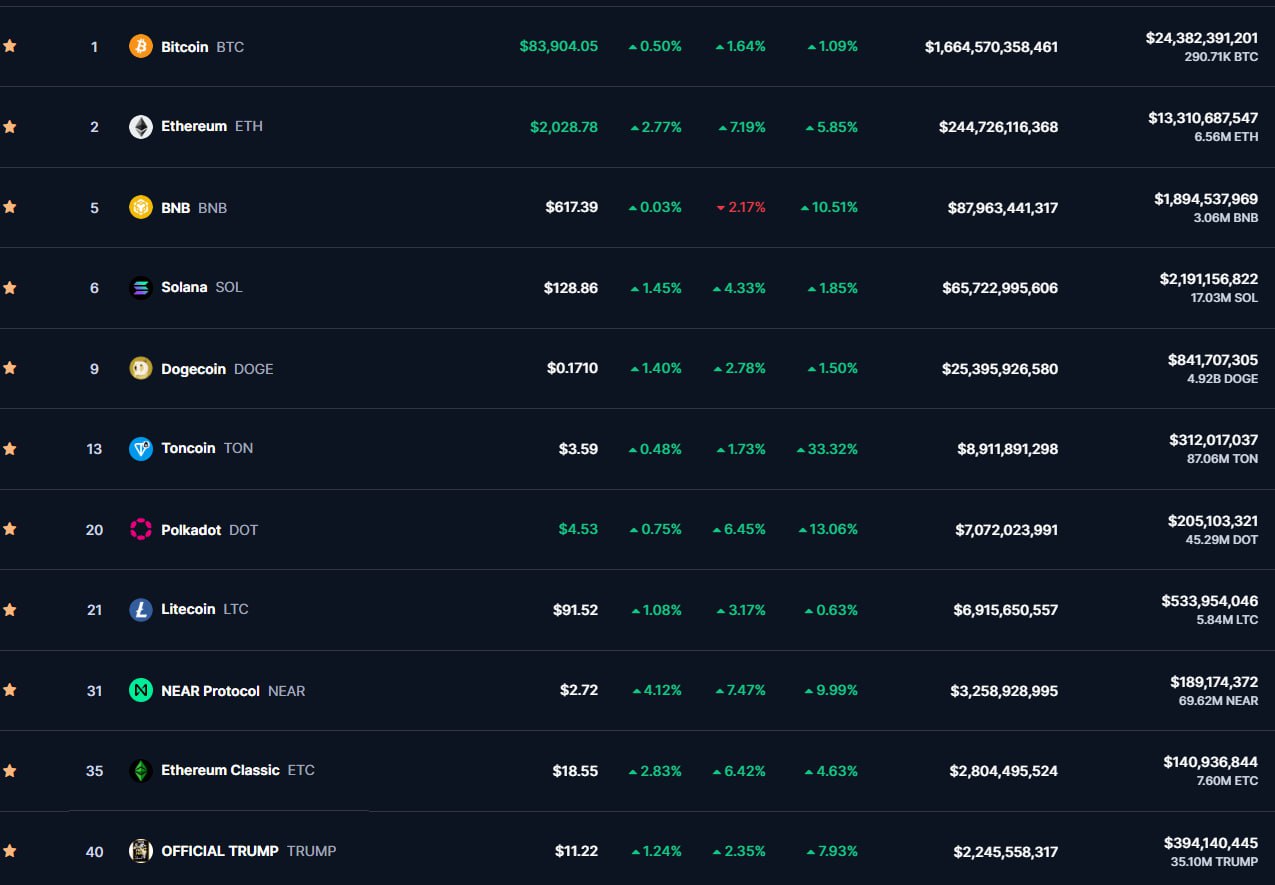Toggle Dogecoin's watchlist star
The width and height of the screenshot is (1275, 885).
[x=10, y=367]
